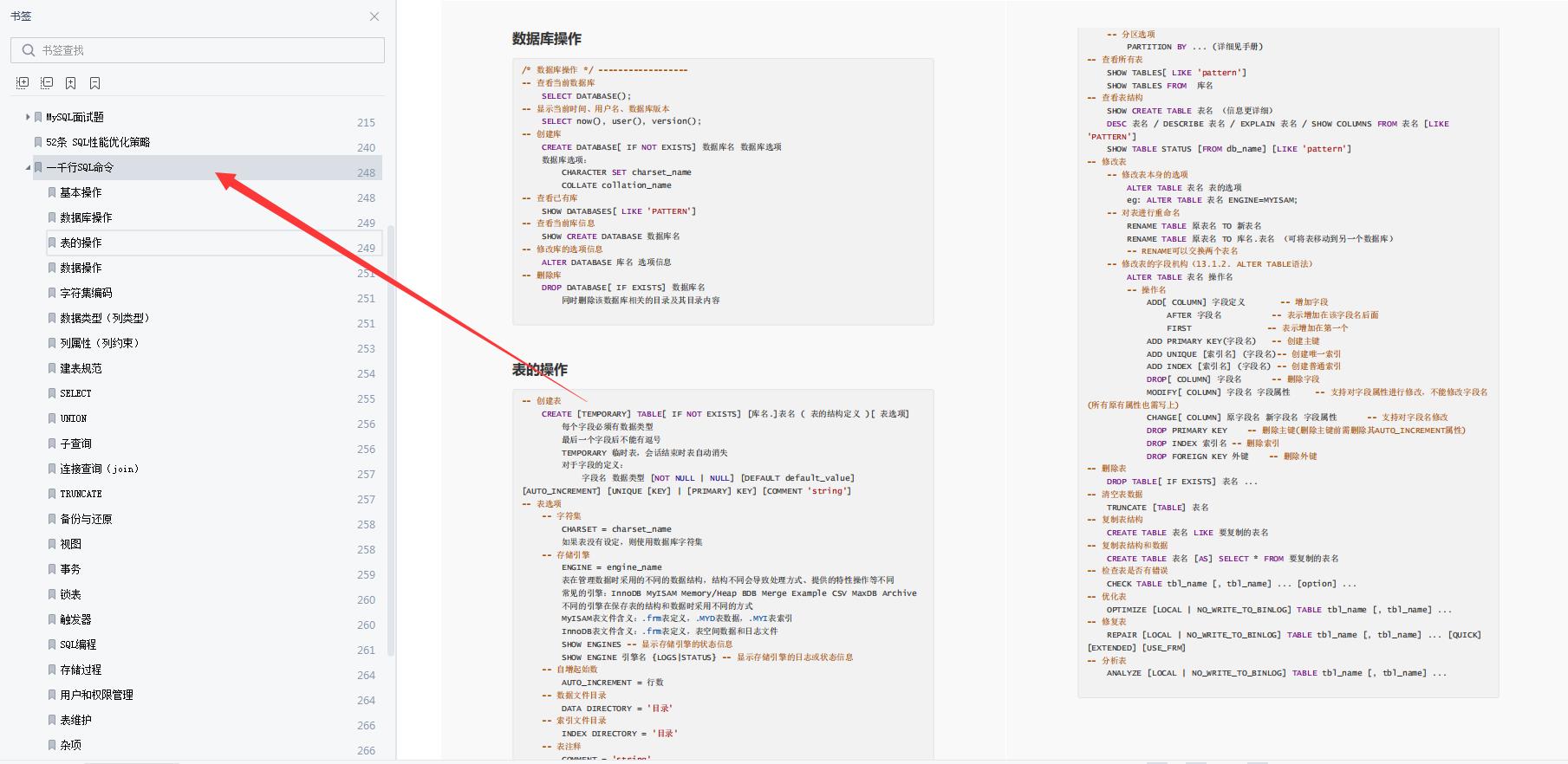
Task: Click the bookmark icon beside 事务
Action: tap(52, 569)
